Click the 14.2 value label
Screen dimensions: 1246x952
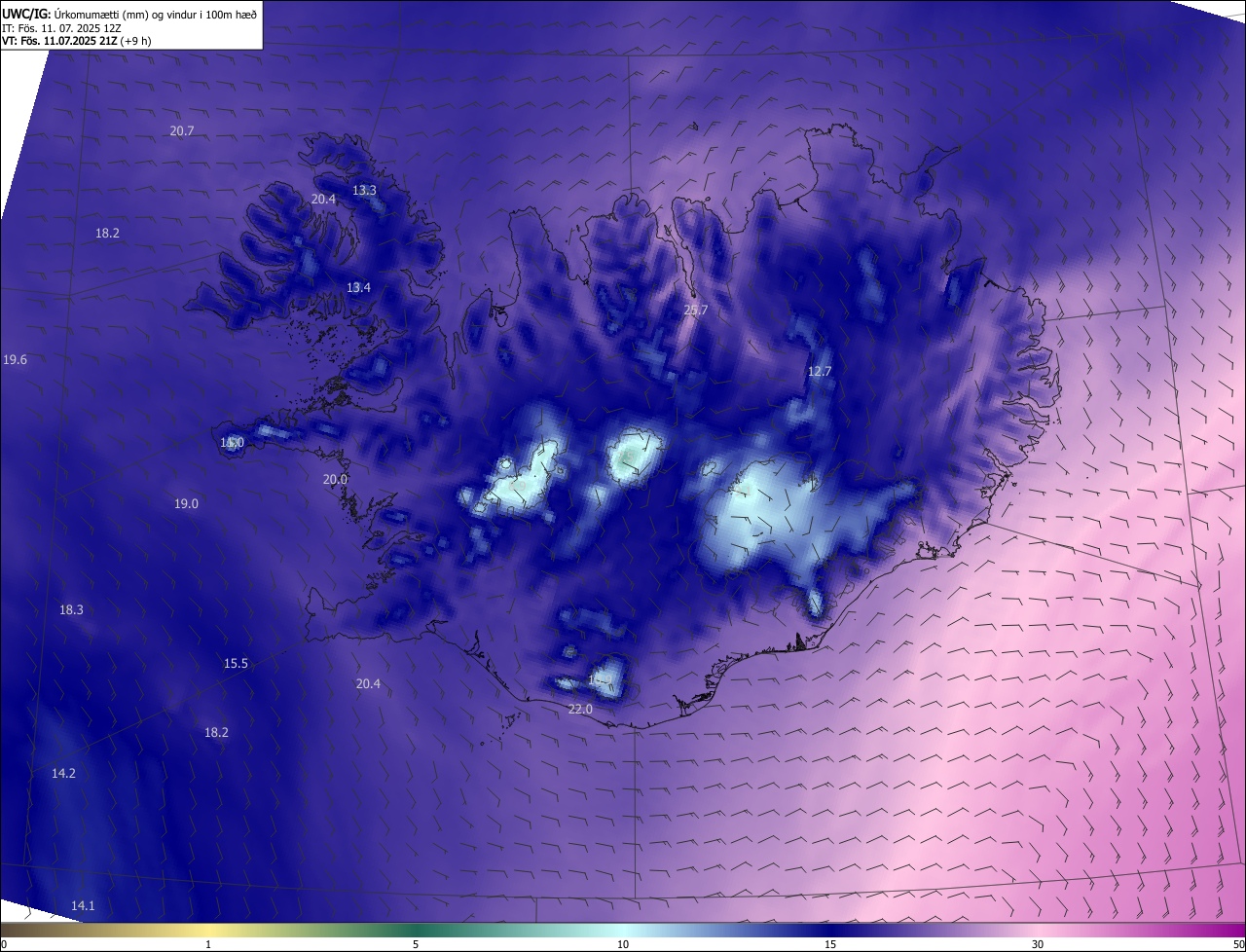tap(63, 774)
